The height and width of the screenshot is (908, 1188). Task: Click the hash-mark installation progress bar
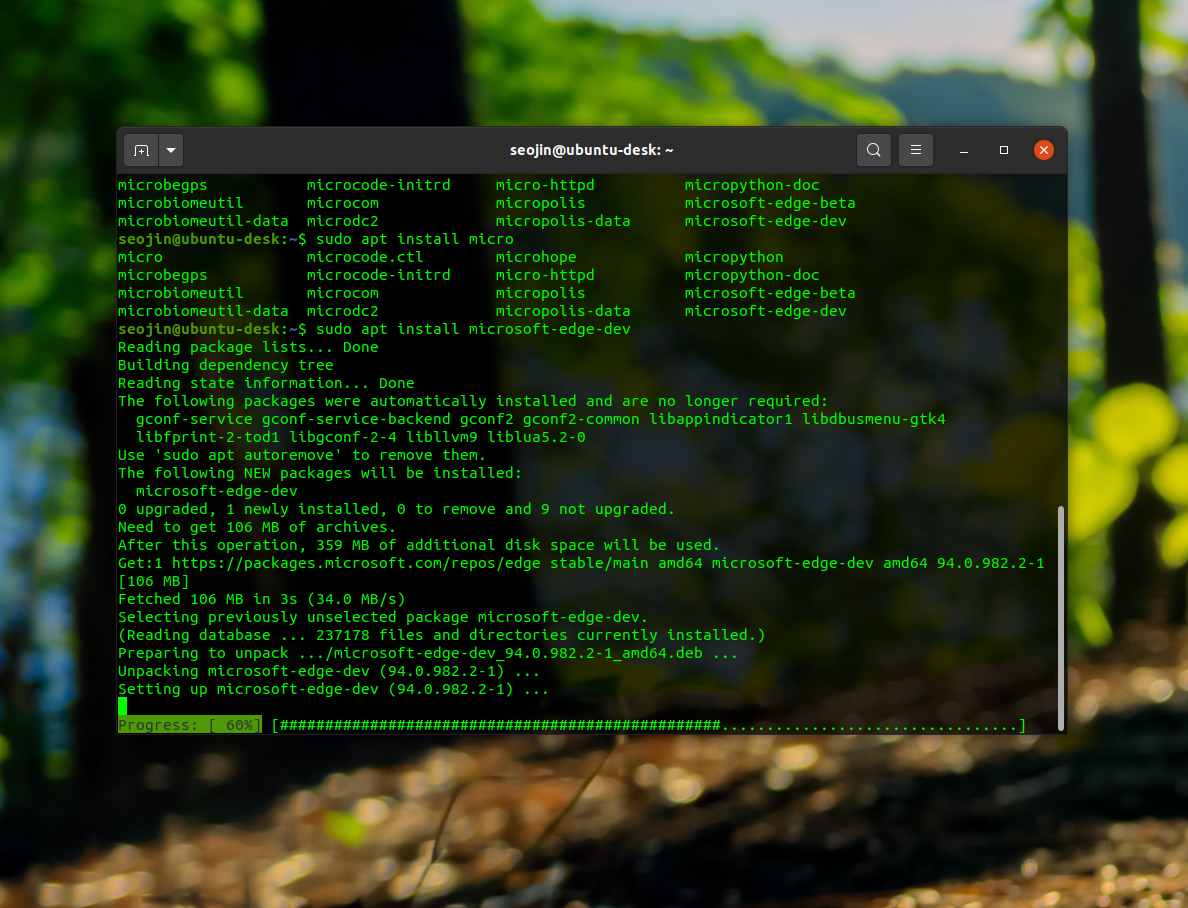point(649,725)
